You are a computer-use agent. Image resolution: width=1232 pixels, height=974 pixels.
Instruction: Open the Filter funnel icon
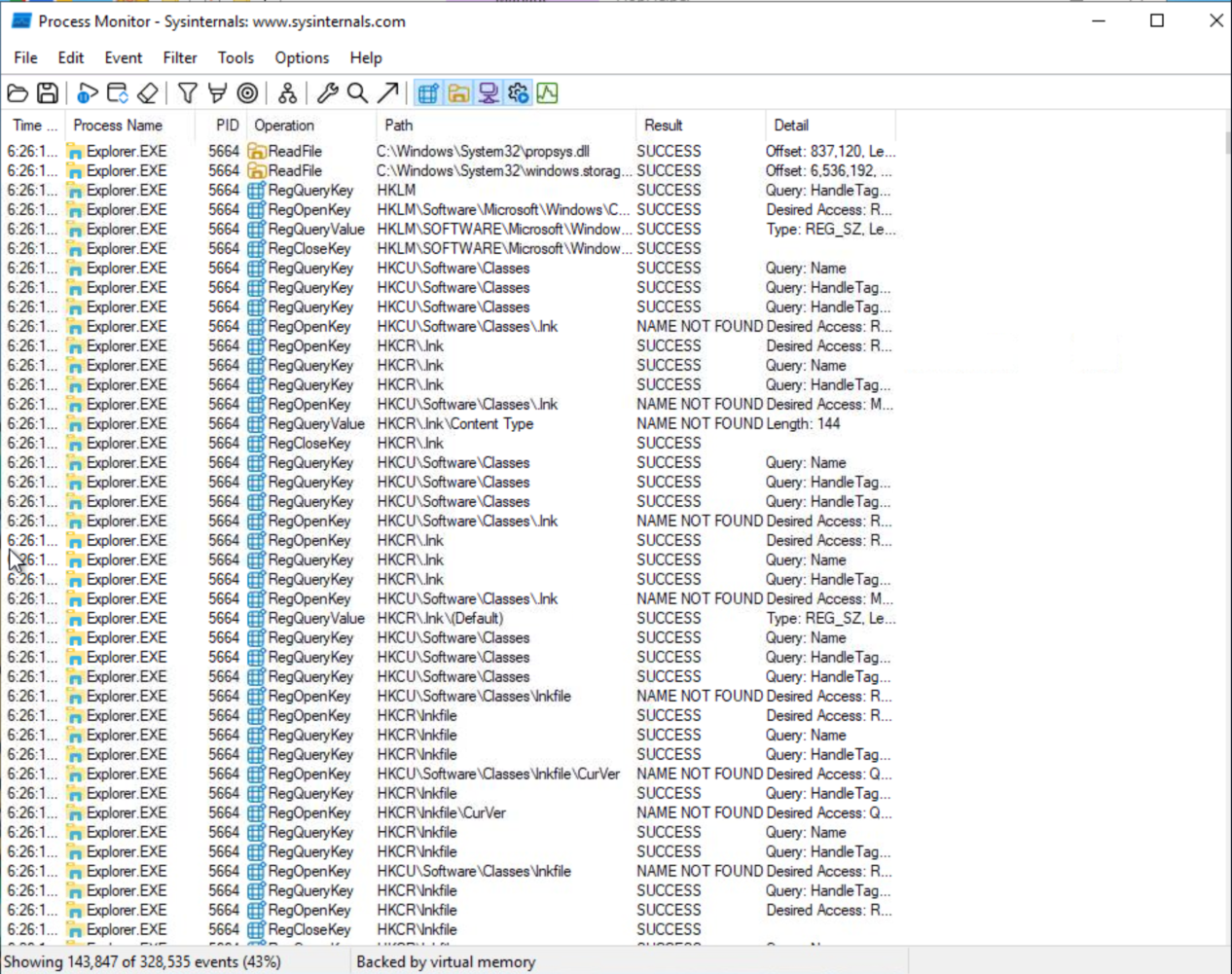pos(188,93)
